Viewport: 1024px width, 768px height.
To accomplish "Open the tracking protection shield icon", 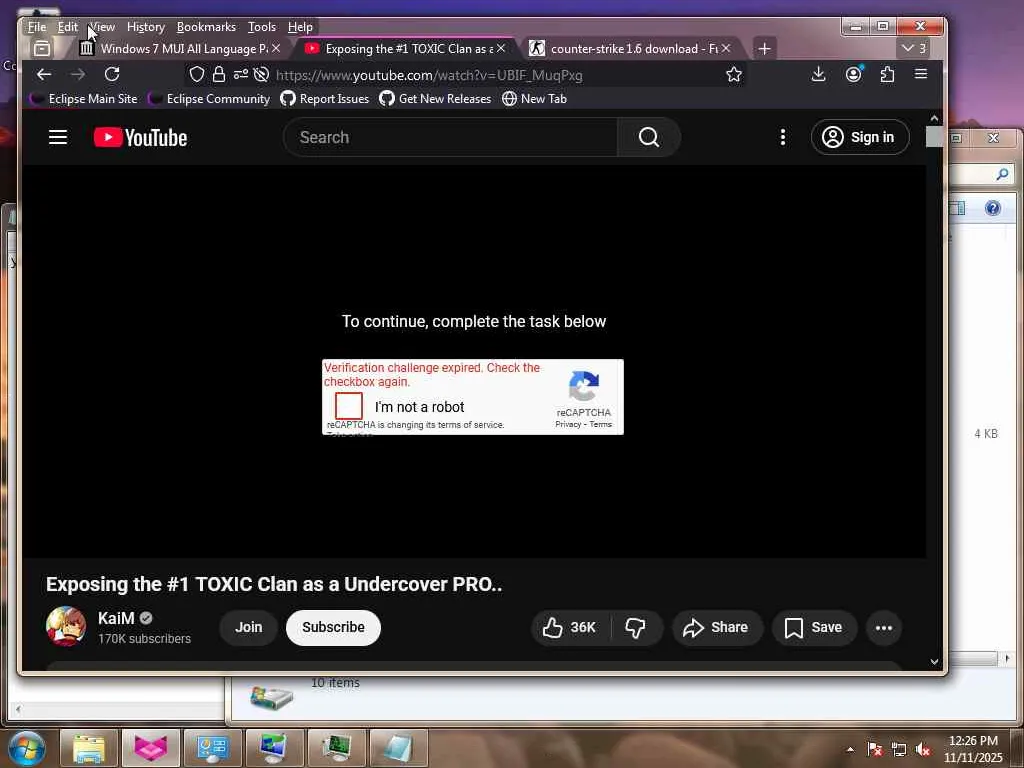I will pos(197,75).
